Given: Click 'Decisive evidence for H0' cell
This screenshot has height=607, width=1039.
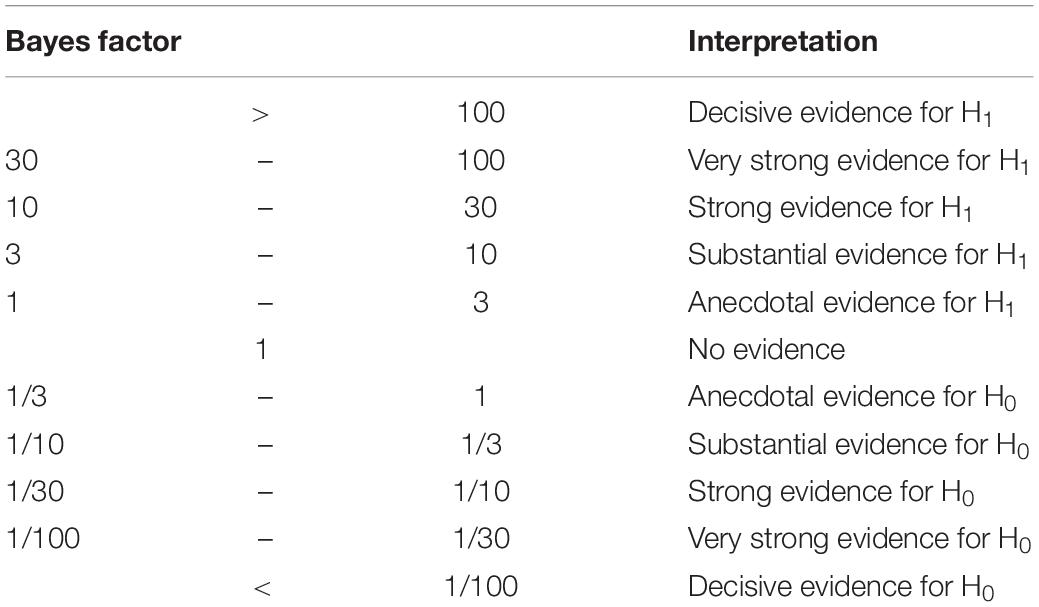Looking at the screenshot, I should [841, 587].
